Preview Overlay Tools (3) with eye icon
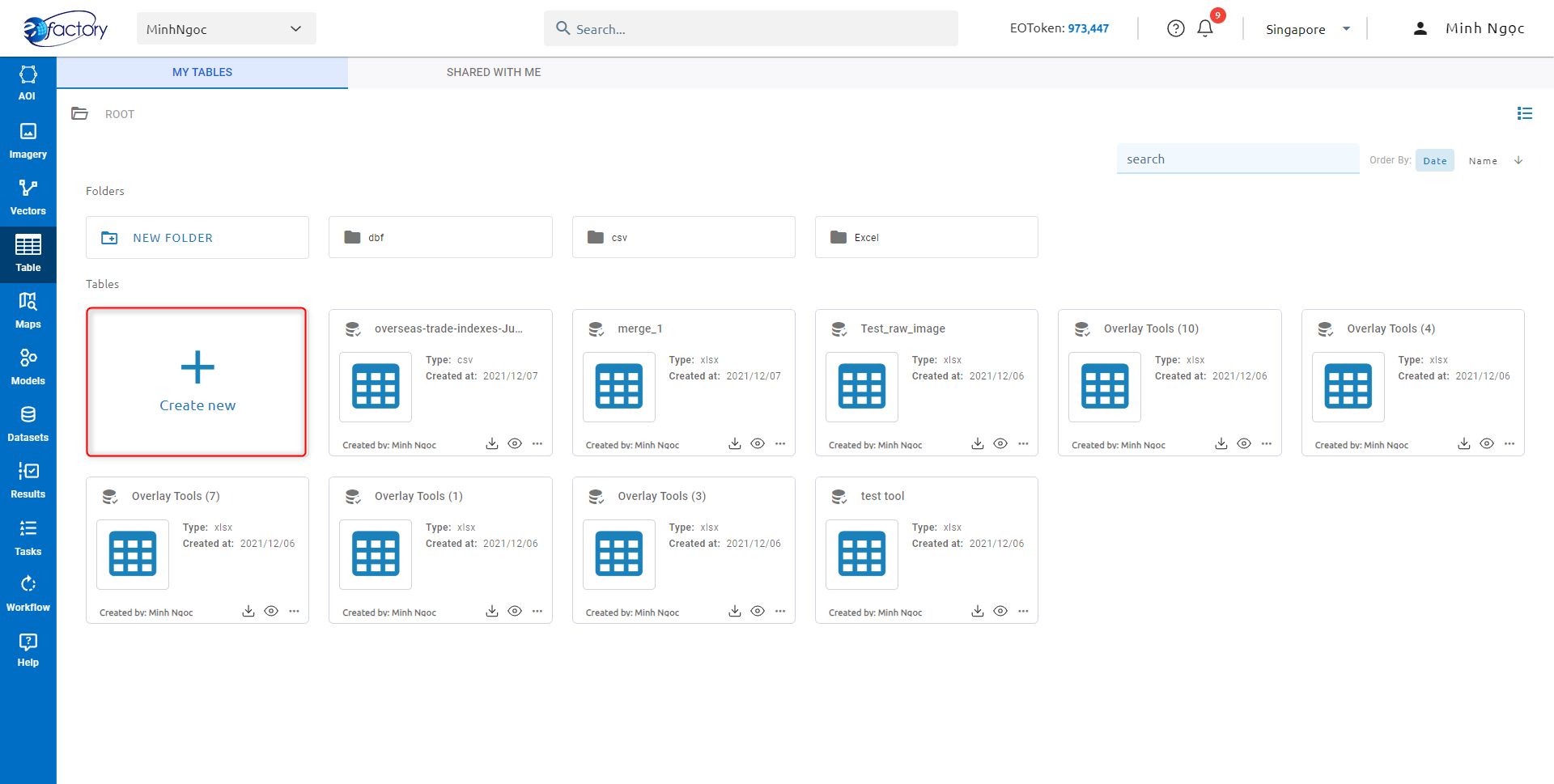 (758, 611)
